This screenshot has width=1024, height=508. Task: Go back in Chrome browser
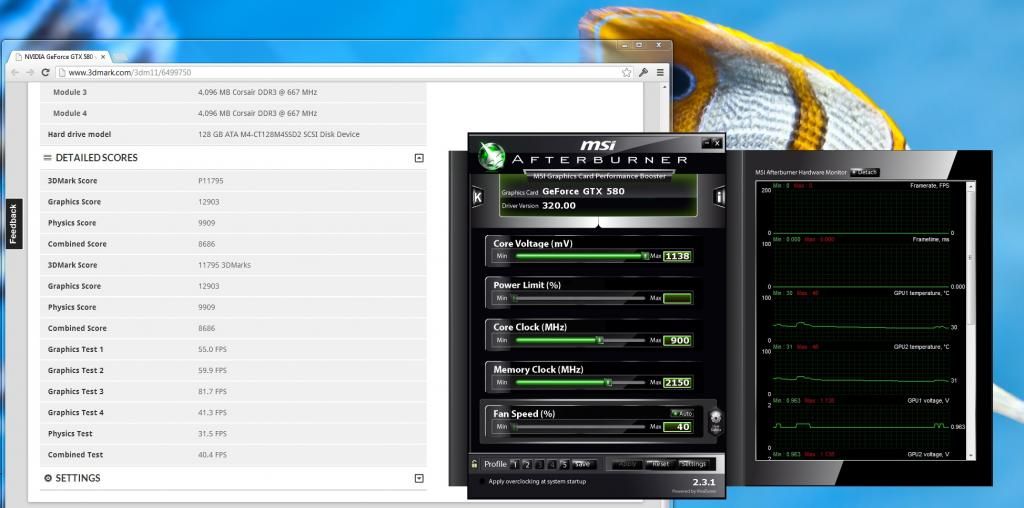coord(14,72)
